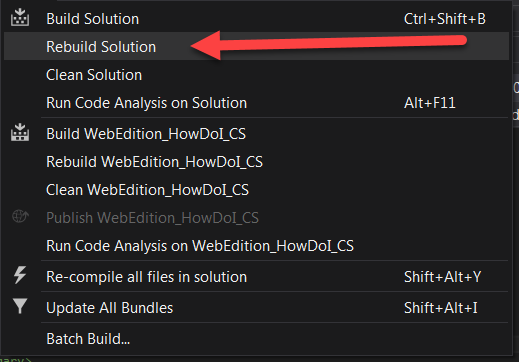Click the Shift+Alt+Y shortcut text

[443, 277]
